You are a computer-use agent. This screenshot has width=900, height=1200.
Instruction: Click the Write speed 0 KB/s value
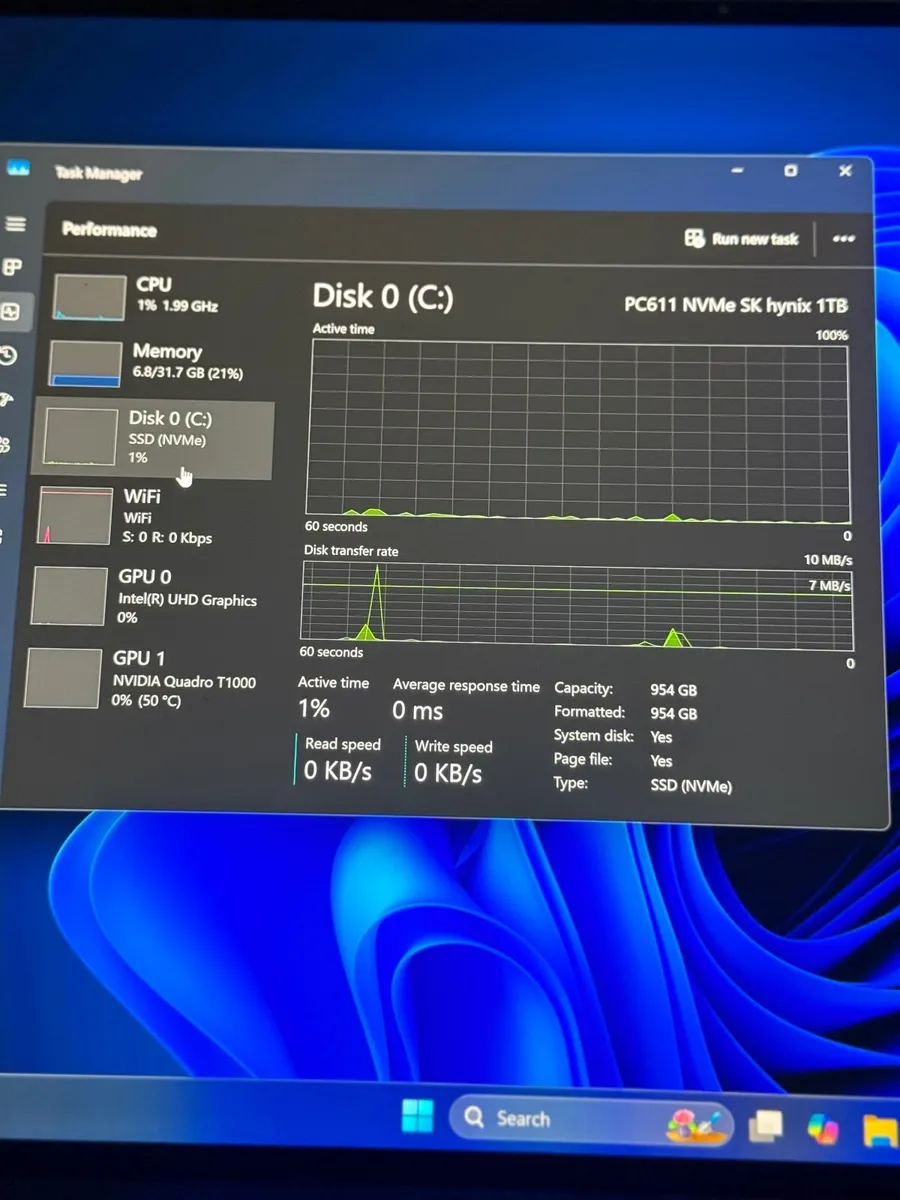tap(448, 772)
